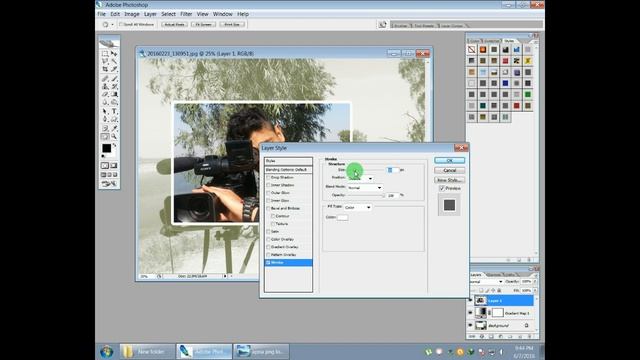Select the Path Selection tool
640x360 pixels.
[105, 111]
